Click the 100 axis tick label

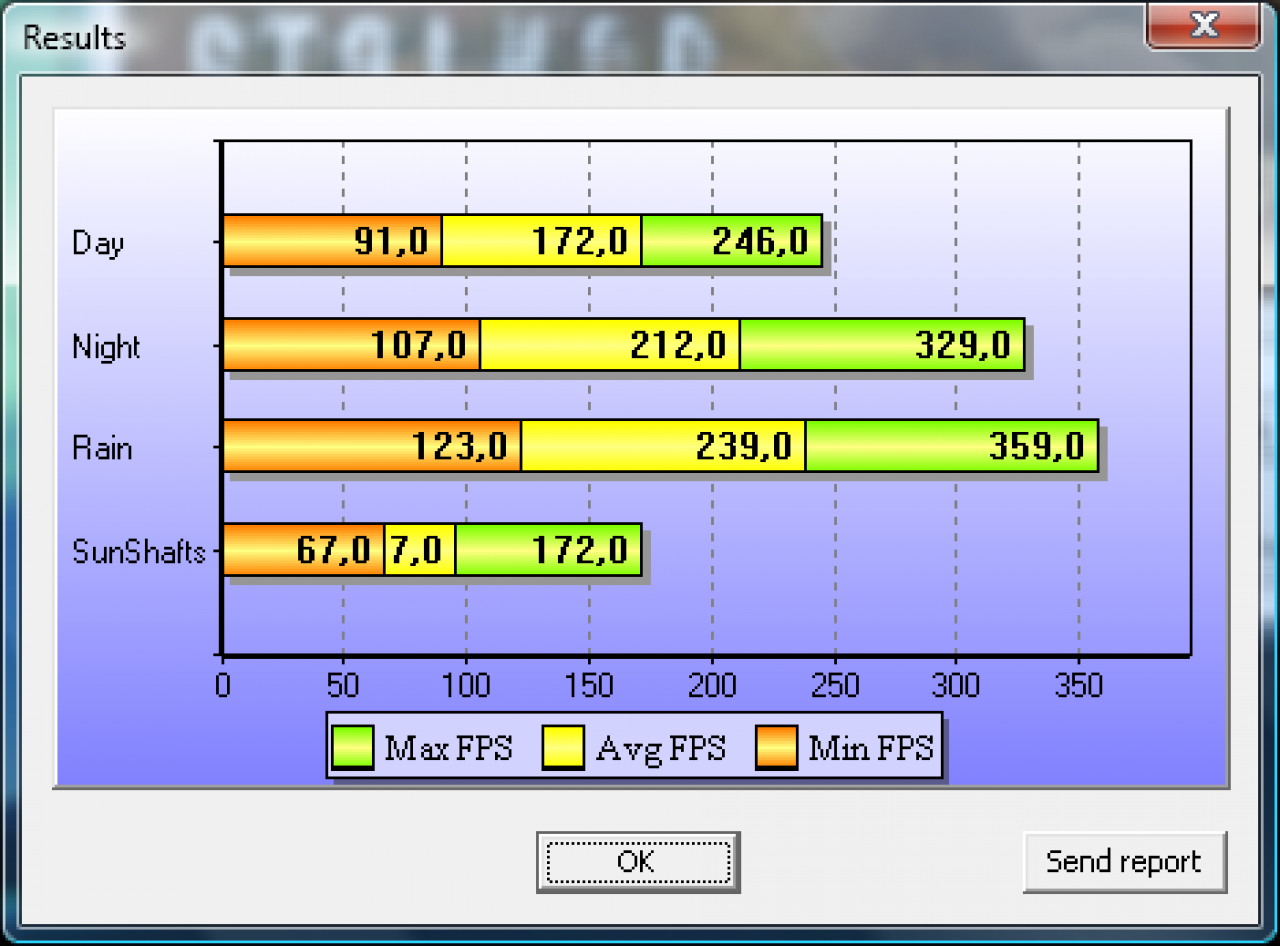[467, 685]
